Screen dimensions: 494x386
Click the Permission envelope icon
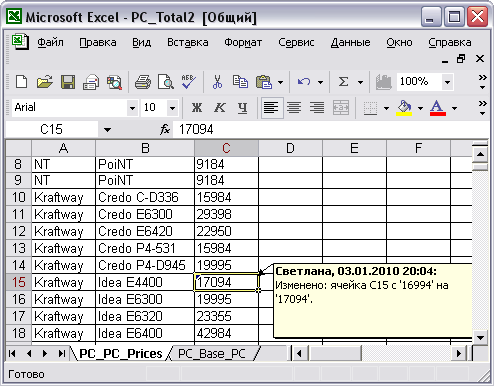click(x=91, y=82)
